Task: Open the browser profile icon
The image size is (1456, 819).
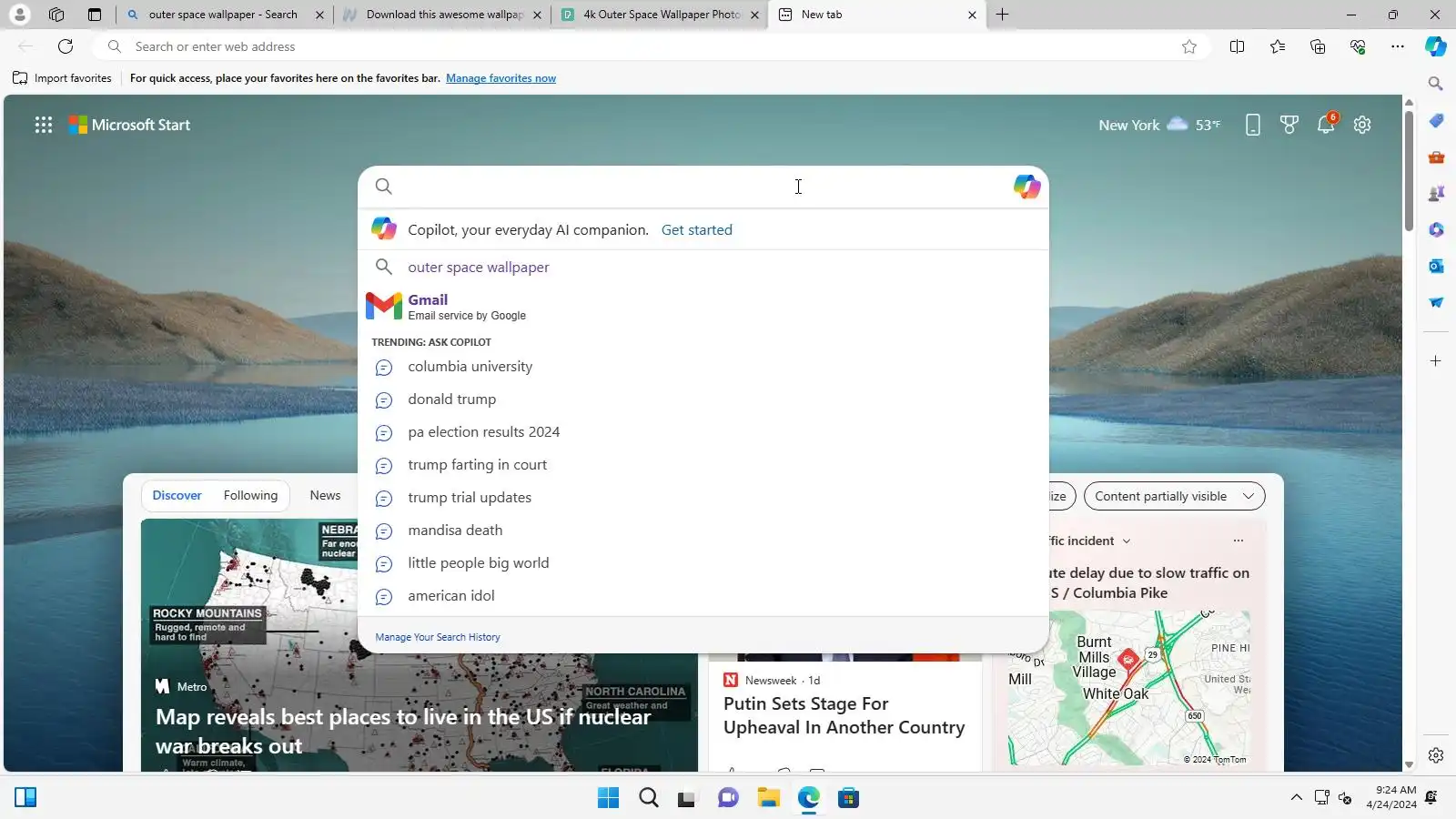Action: pyautogui.click(x=19, y=15)
